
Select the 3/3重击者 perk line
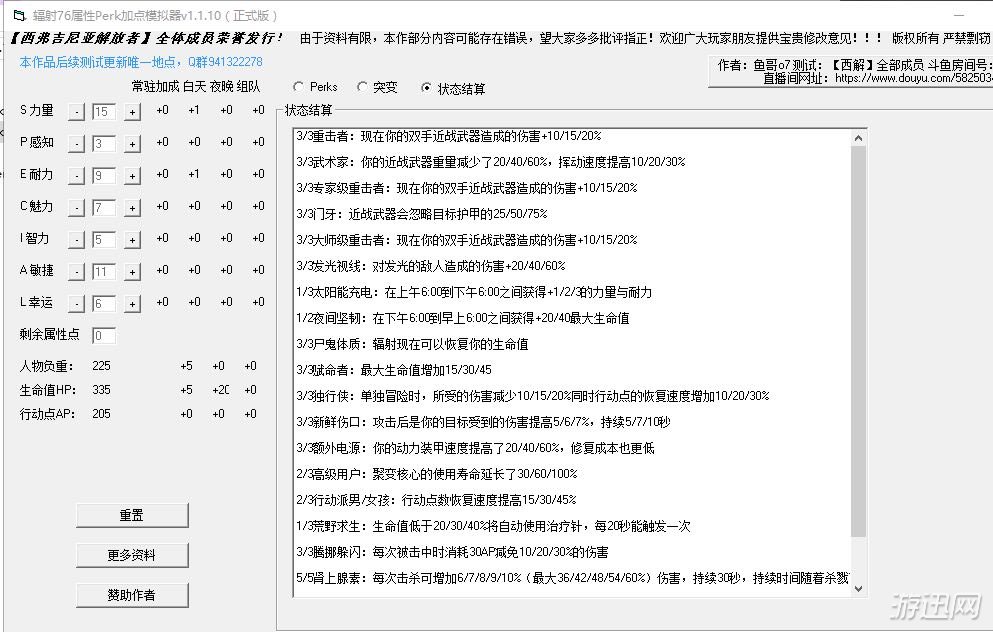click(x=448, y=136)
